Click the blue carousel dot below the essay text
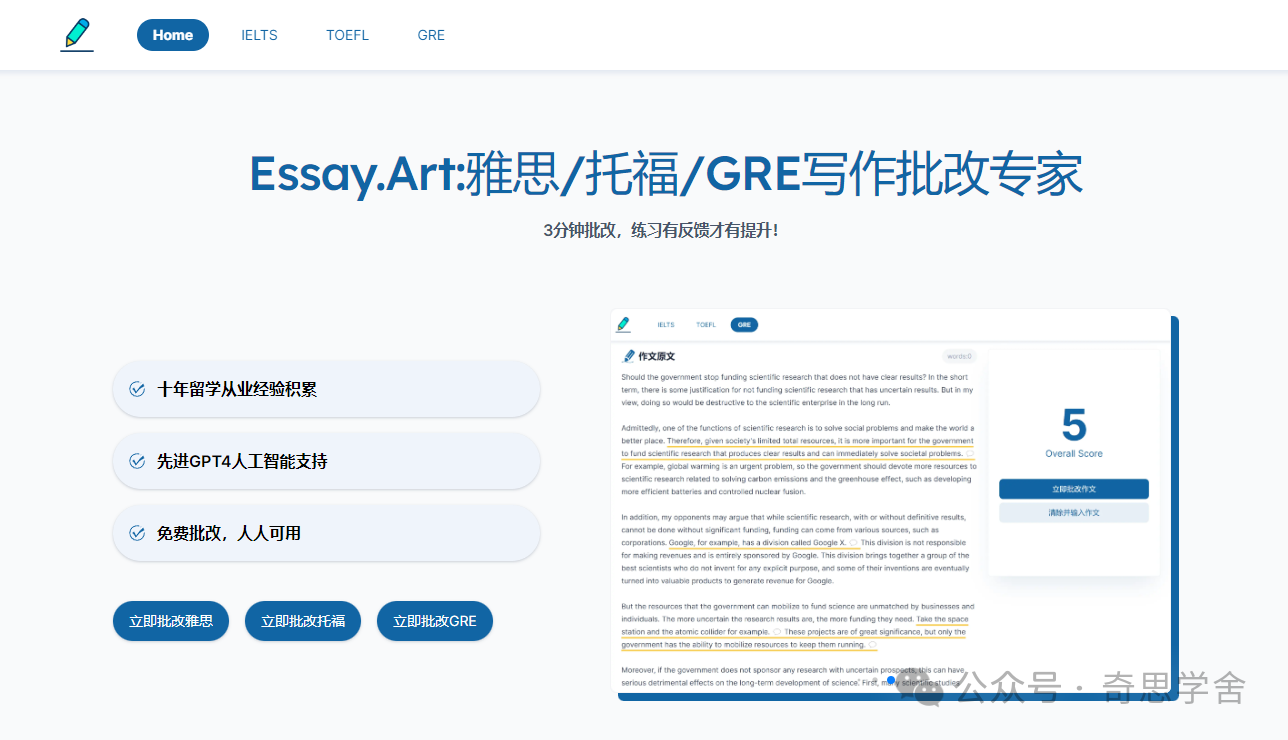 (890, 679)
